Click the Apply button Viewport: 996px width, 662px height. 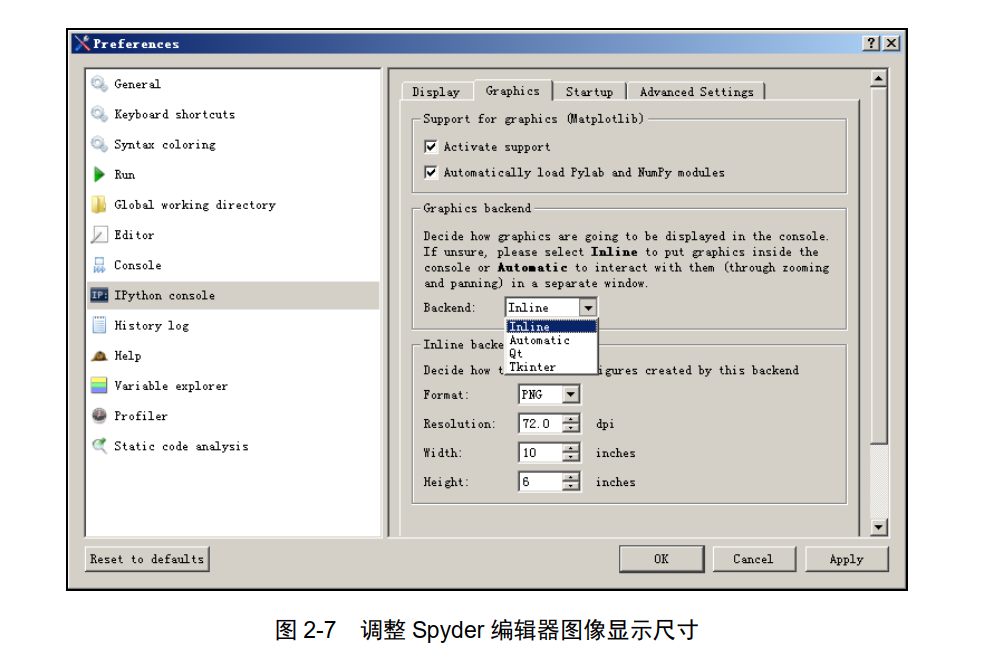point(846,559)
